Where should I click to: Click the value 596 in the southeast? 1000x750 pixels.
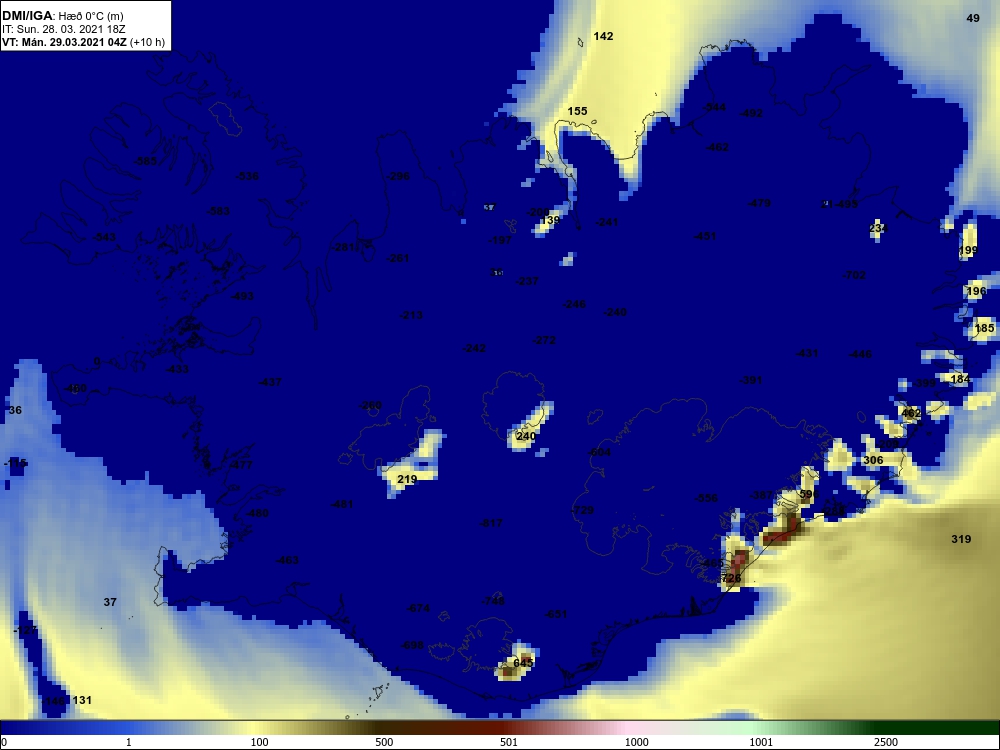click(808, 494)
